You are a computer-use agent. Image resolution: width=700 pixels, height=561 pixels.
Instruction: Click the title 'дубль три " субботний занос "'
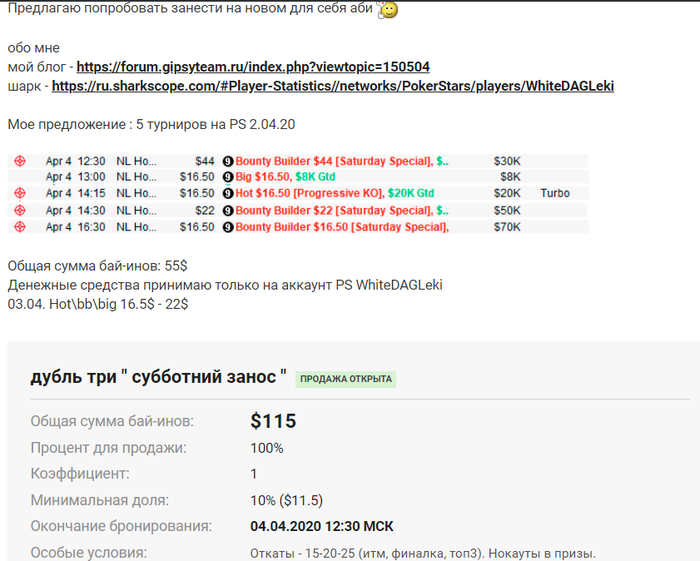click(x=158, y=377)
